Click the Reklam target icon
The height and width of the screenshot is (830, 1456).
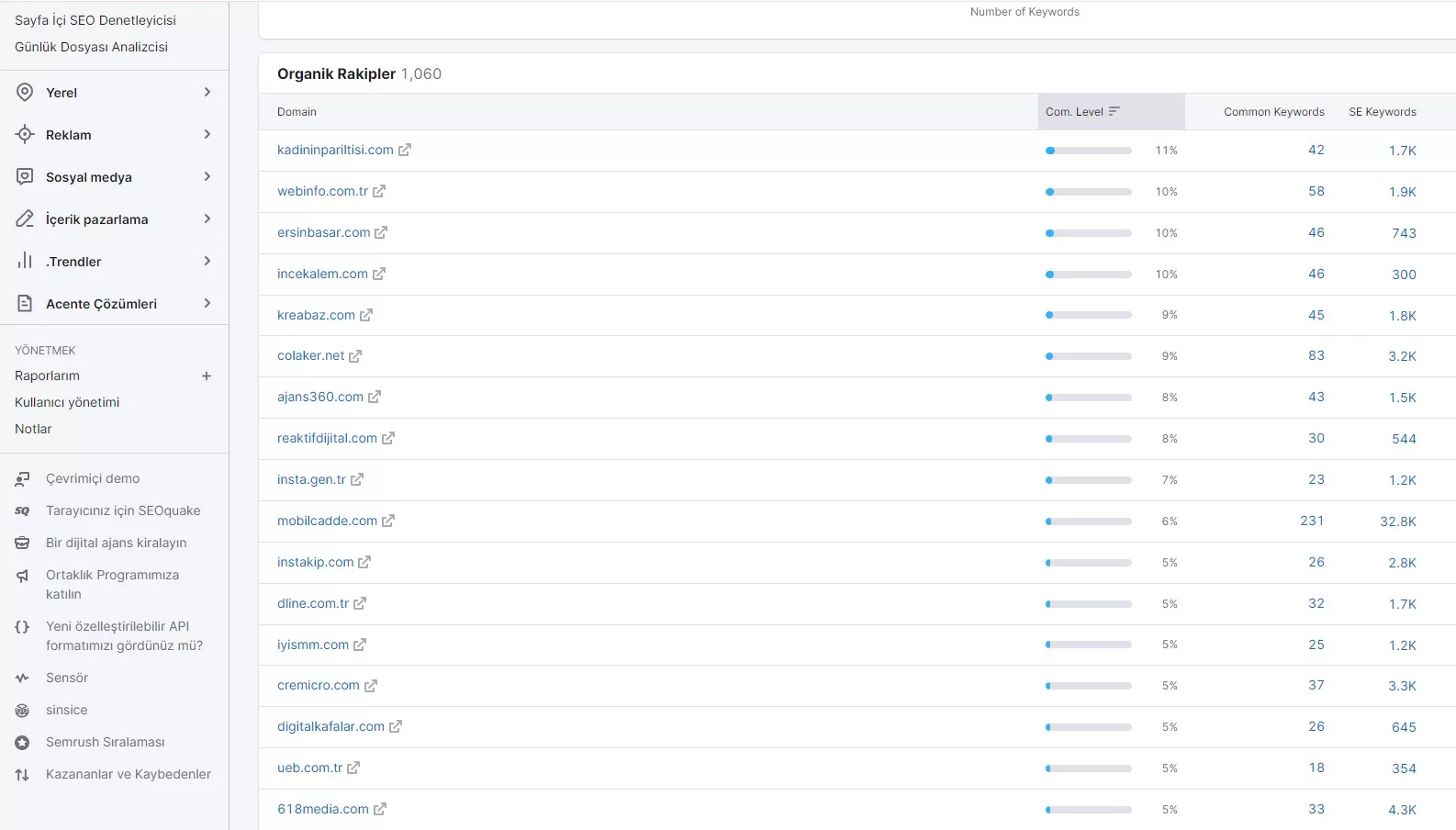point(25,134)
